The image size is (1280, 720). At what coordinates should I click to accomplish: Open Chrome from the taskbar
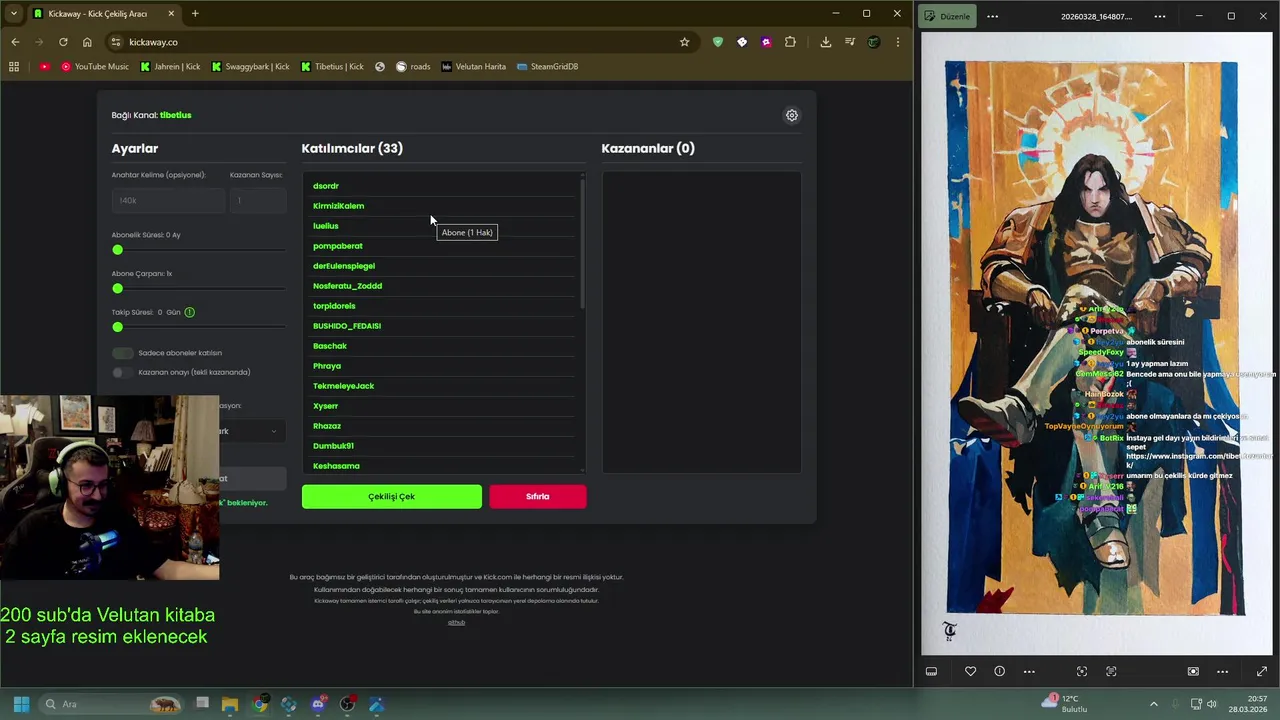pos(260,704)
